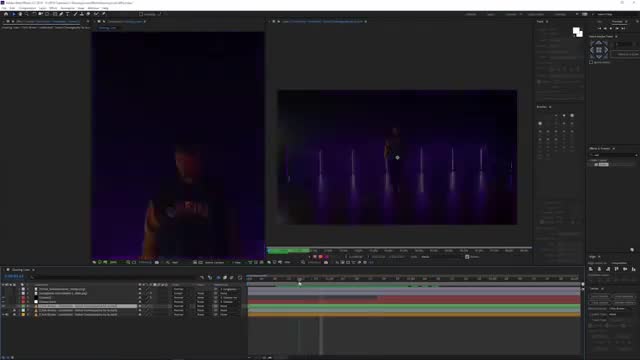The width and height of the screenshot is (640, 360).
Task: Toggle the Snapping checkbox
Action: point(141,14)
